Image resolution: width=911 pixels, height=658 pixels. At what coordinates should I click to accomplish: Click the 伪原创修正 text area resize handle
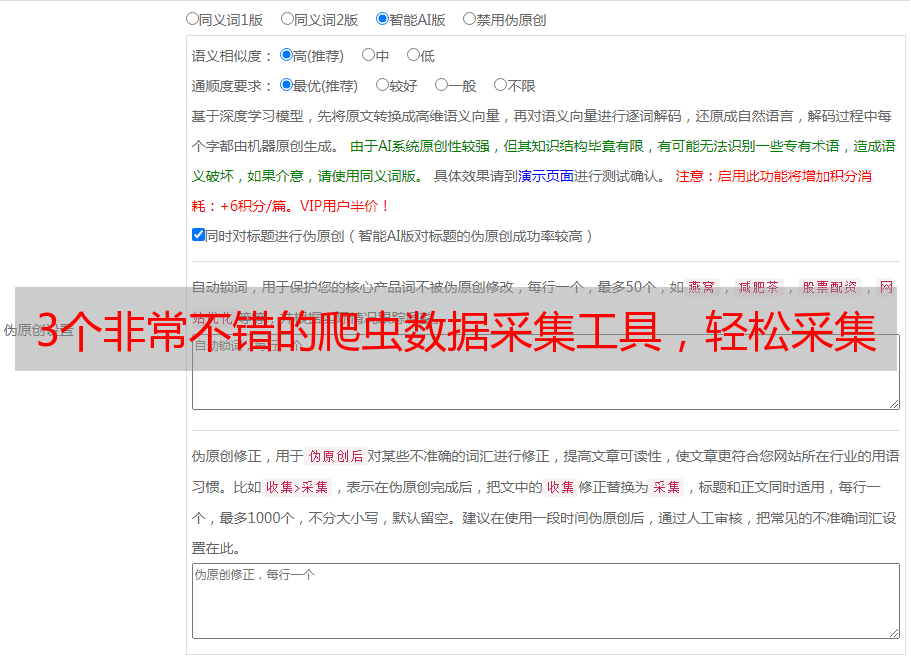893,632
